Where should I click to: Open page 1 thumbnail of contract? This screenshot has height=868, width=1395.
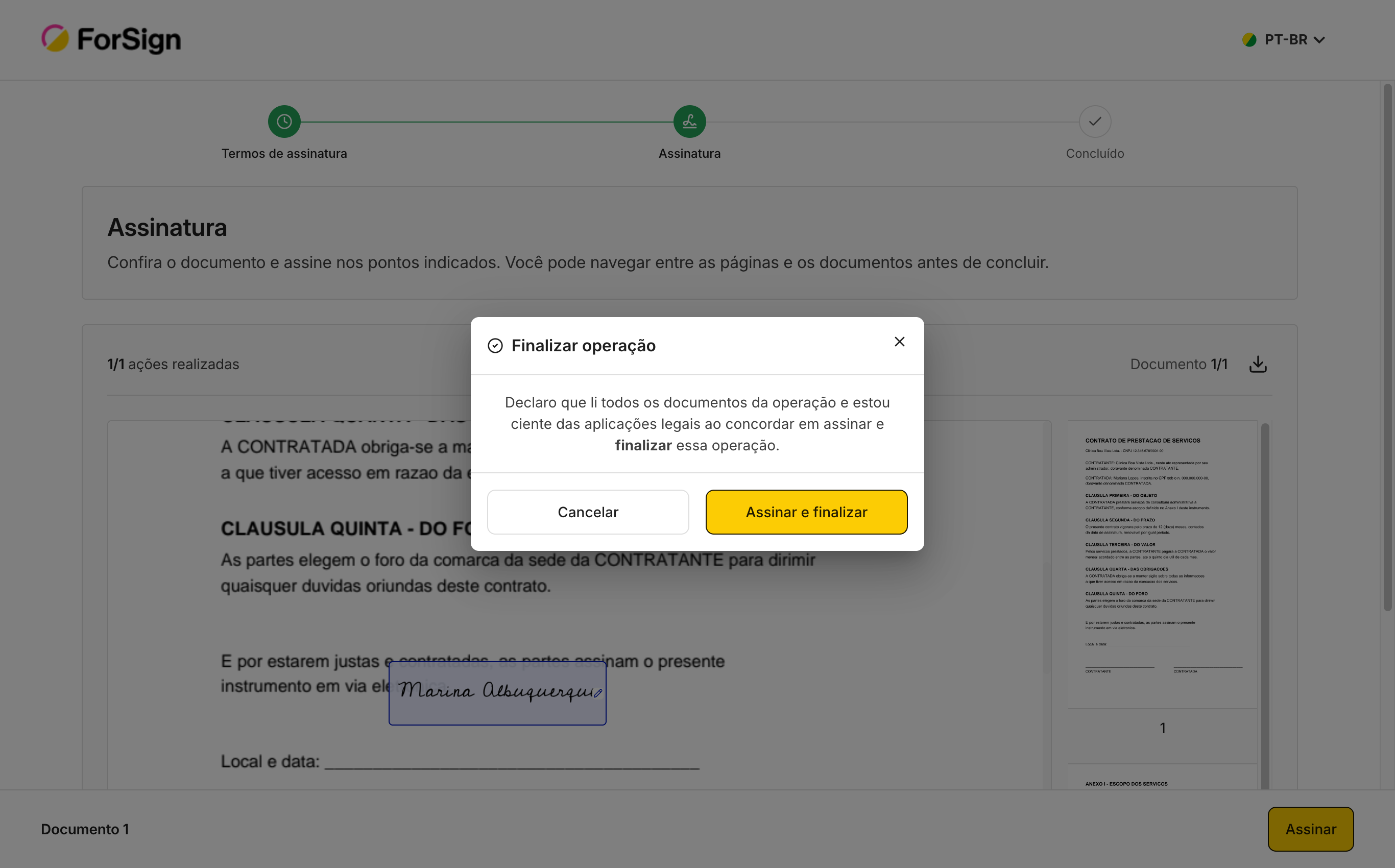pyautogui.click(x=1163, y=565)
